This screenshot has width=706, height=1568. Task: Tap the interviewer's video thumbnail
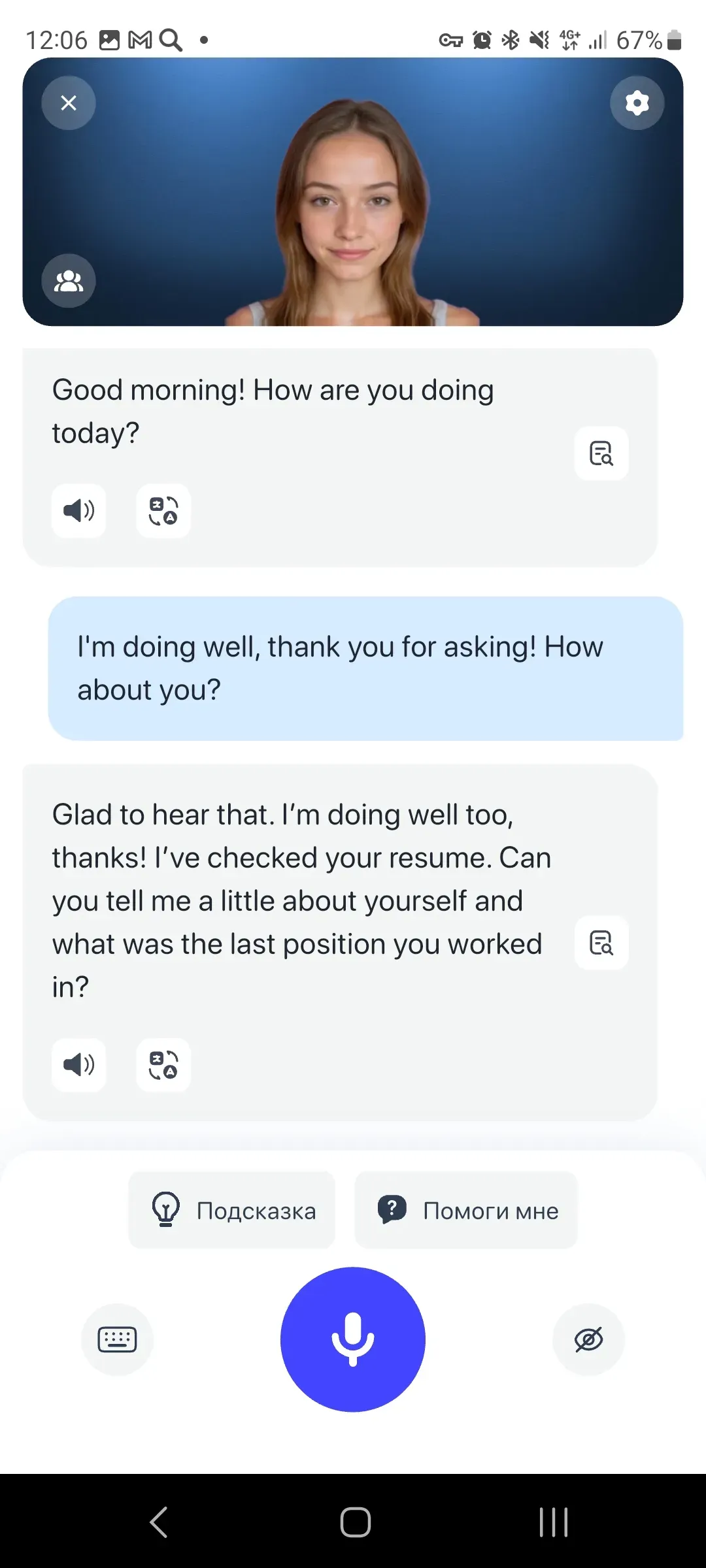coord(353,196)
